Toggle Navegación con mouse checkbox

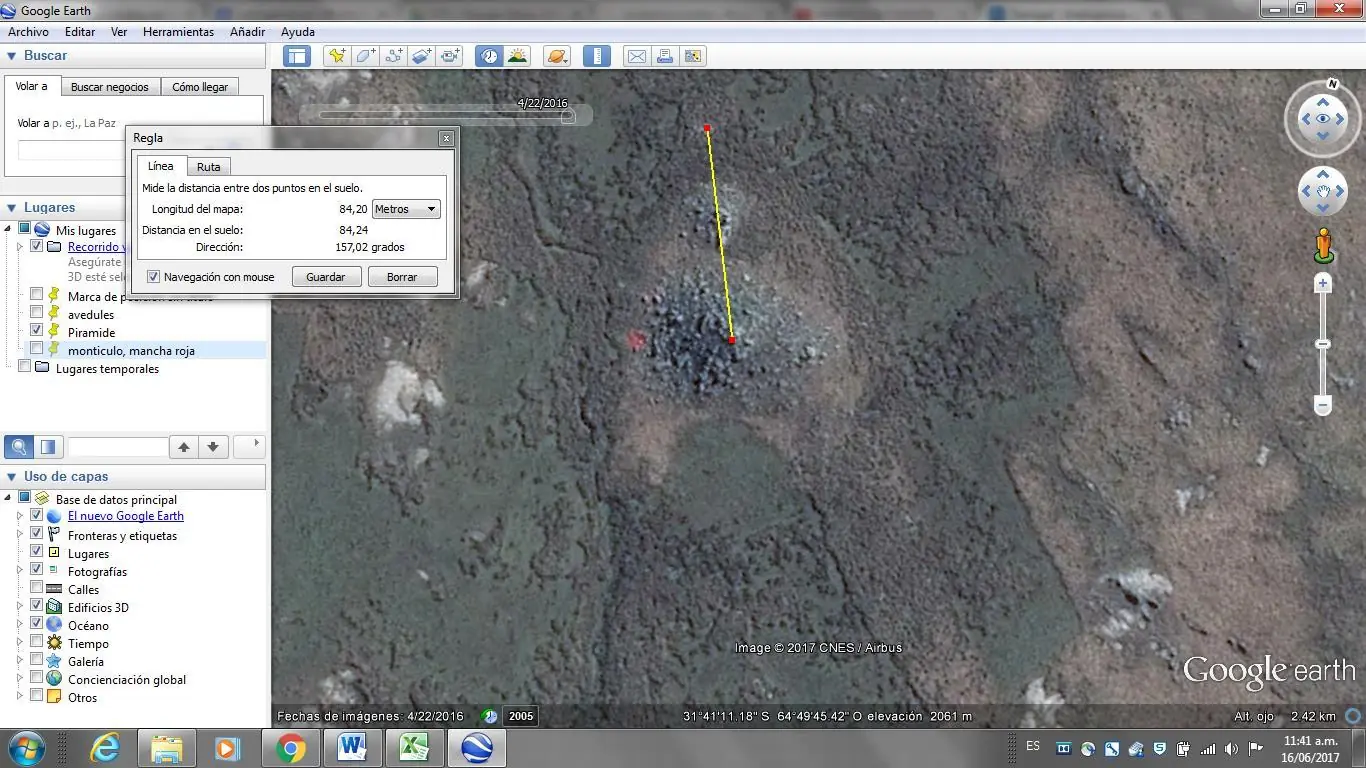tap(154, 277)
